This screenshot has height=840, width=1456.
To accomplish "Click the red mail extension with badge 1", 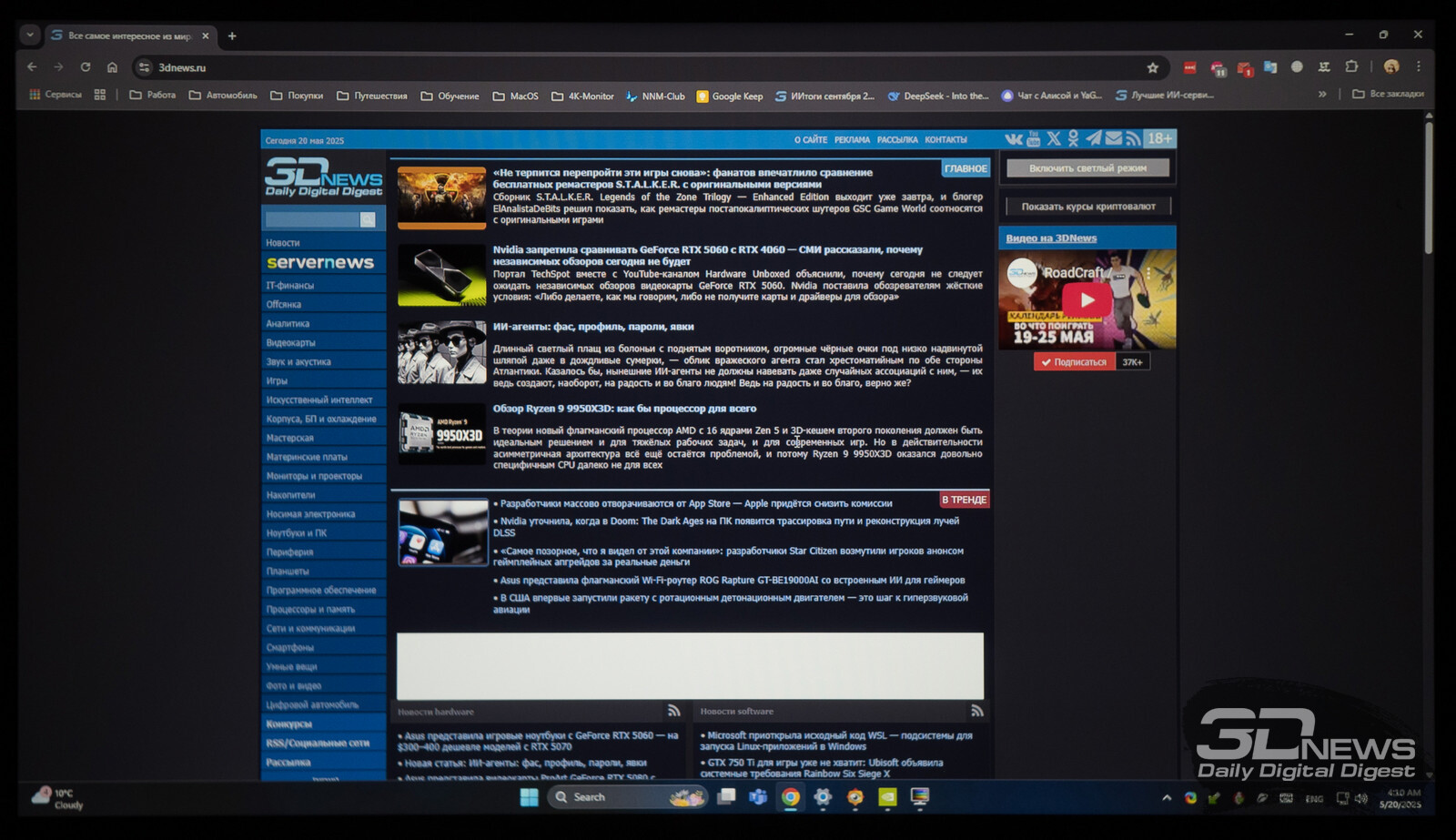I will (x=1244, y=68).
